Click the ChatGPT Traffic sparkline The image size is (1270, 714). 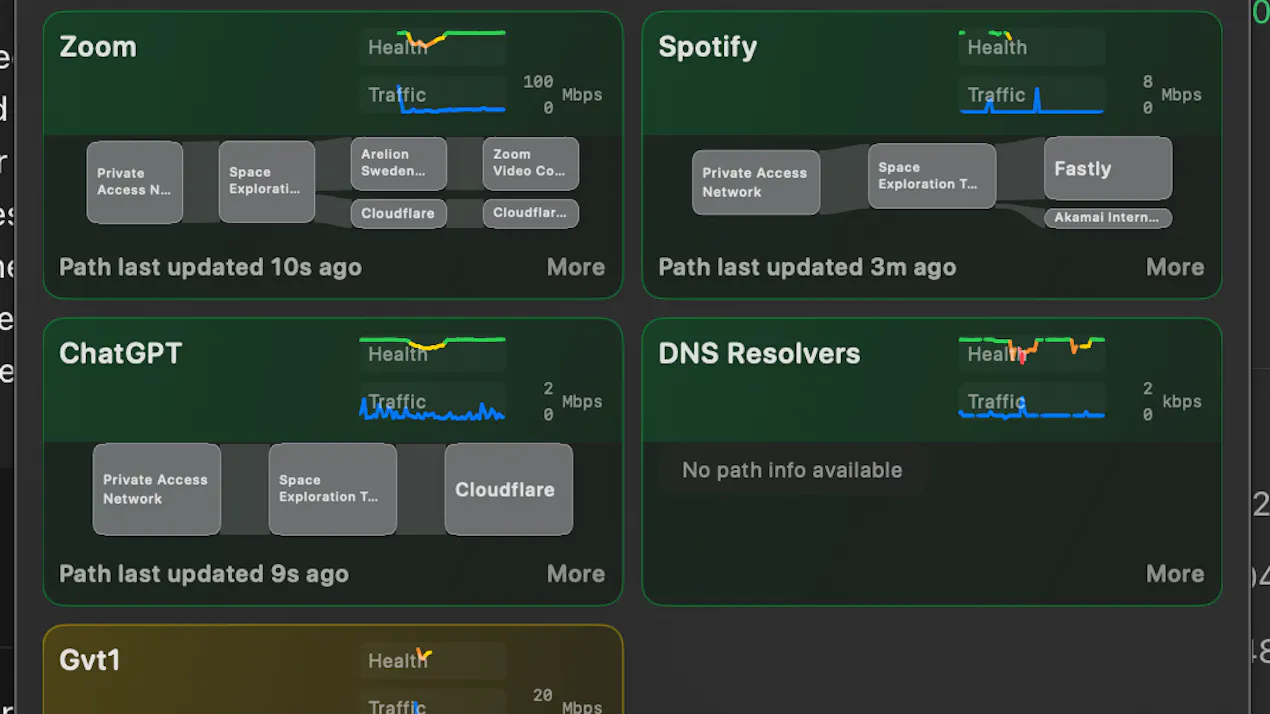(433, 402)
